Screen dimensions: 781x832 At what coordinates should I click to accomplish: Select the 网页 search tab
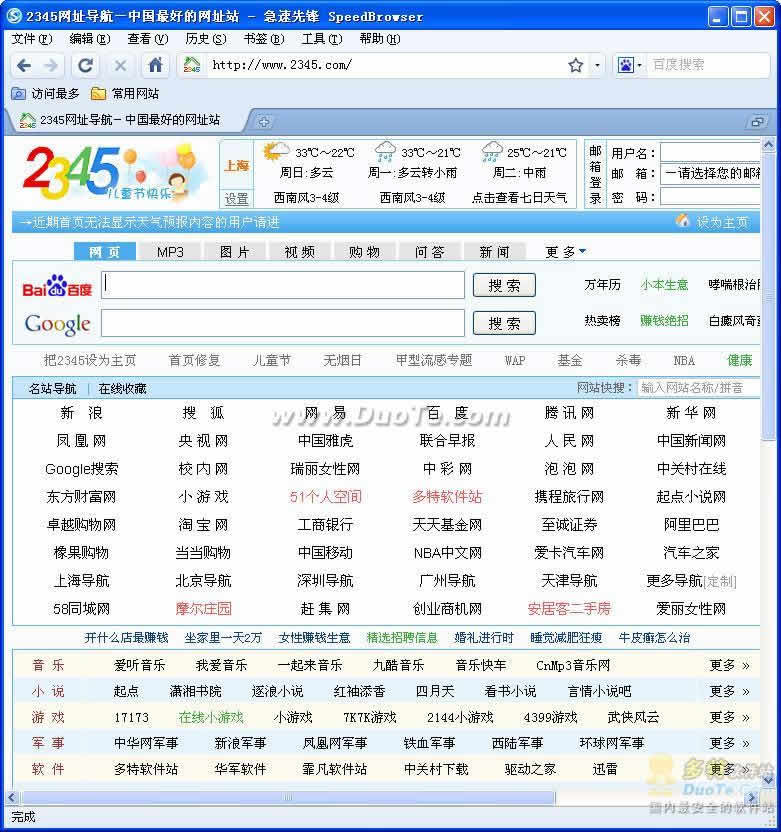pos(105,252)
